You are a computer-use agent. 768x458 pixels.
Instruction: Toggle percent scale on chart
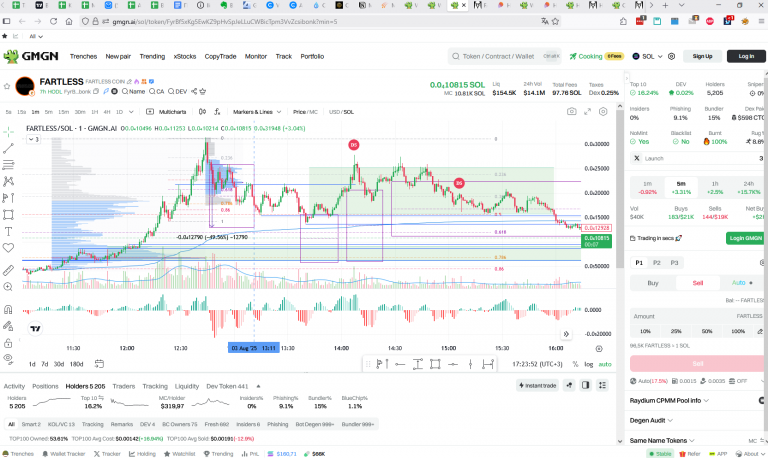[575, 364]
